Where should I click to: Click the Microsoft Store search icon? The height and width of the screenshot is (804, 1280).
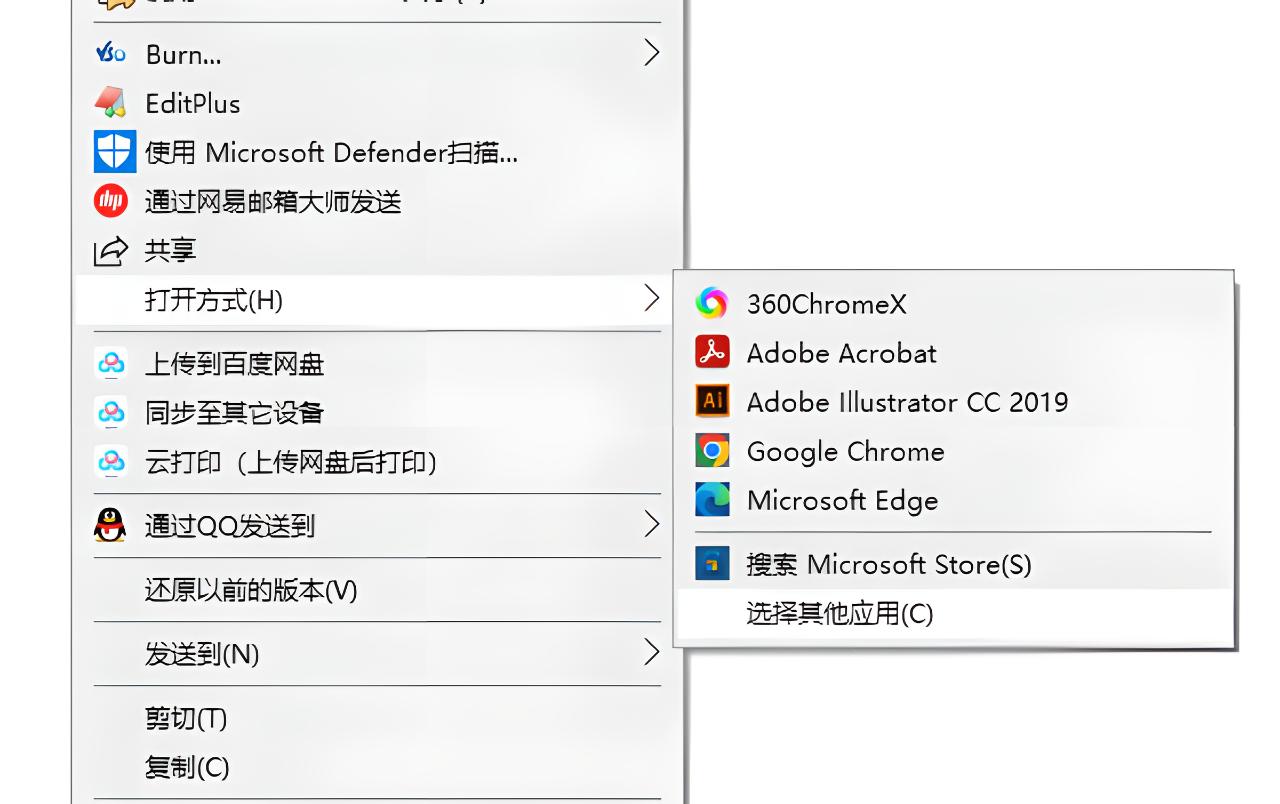[712, 563]
